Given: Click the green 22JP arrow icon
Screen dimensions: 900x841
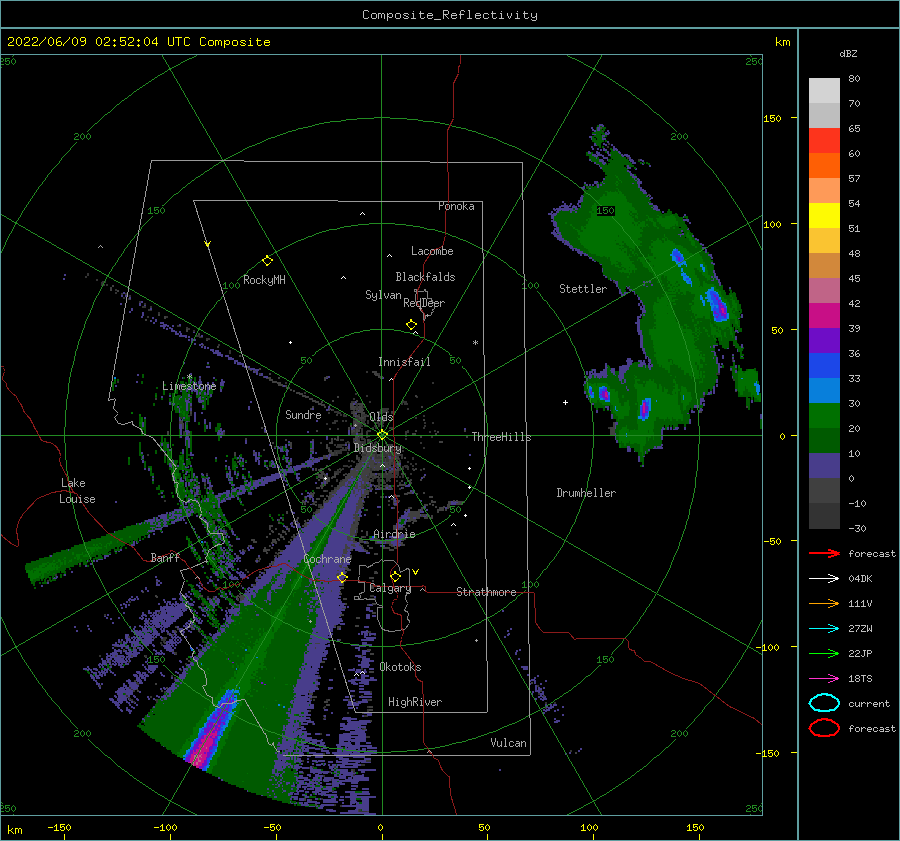Looking at the screenshot, I should click(824, 653).
